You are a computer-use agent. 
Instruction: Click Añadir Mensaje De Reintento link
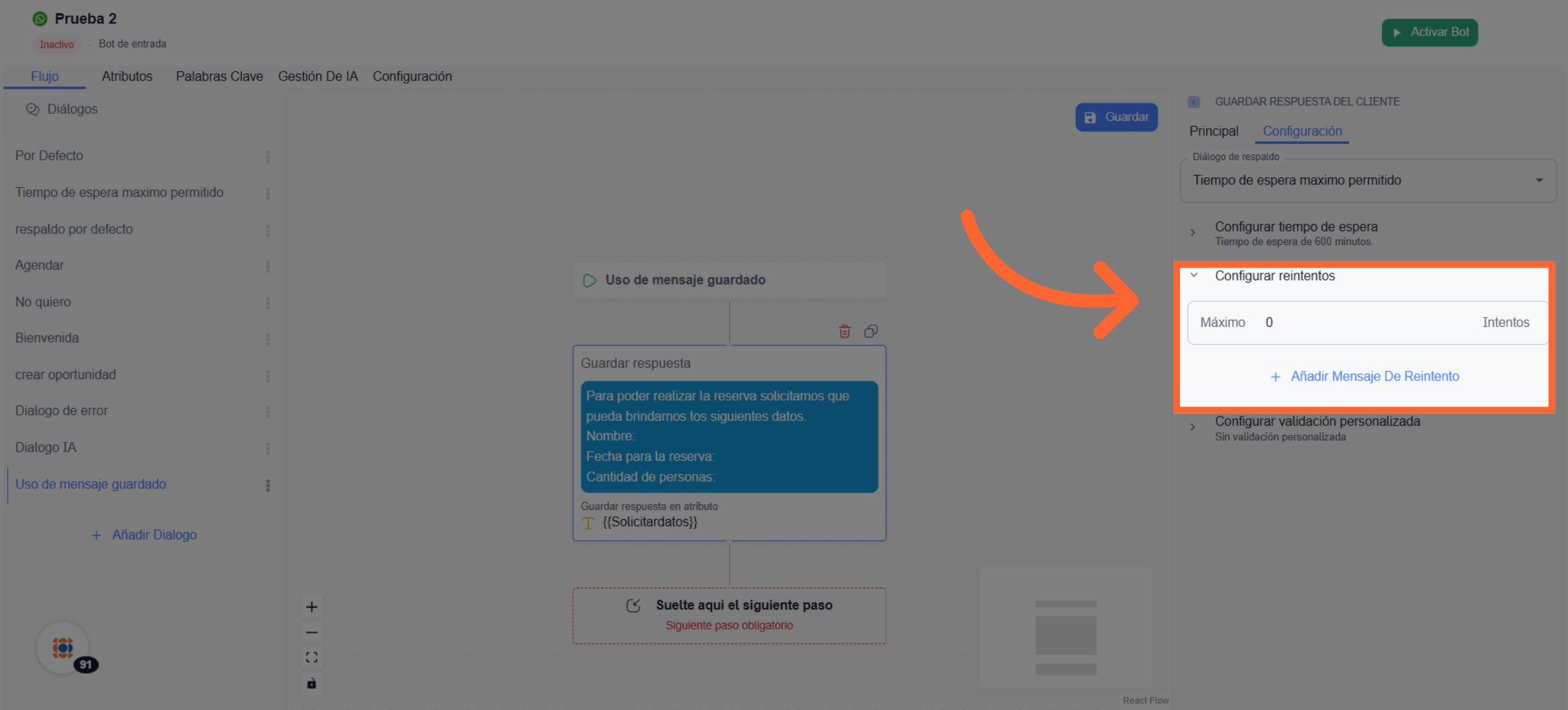pyautogui.click(x=1365, y=377)
